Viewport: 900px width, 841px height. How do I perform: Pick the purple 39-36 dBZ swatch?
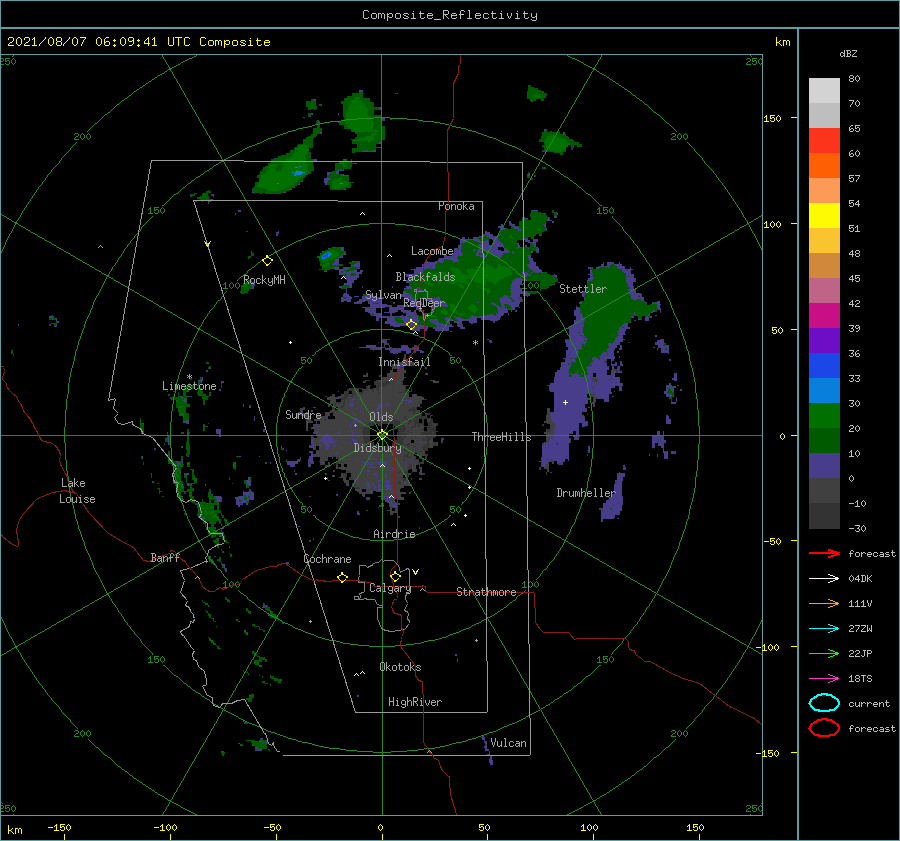824,341
